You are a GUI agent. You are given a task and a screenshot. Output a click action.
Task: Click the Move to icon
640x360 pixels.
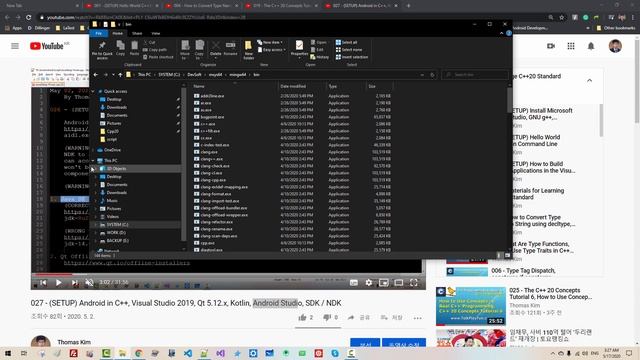[185, 50]
